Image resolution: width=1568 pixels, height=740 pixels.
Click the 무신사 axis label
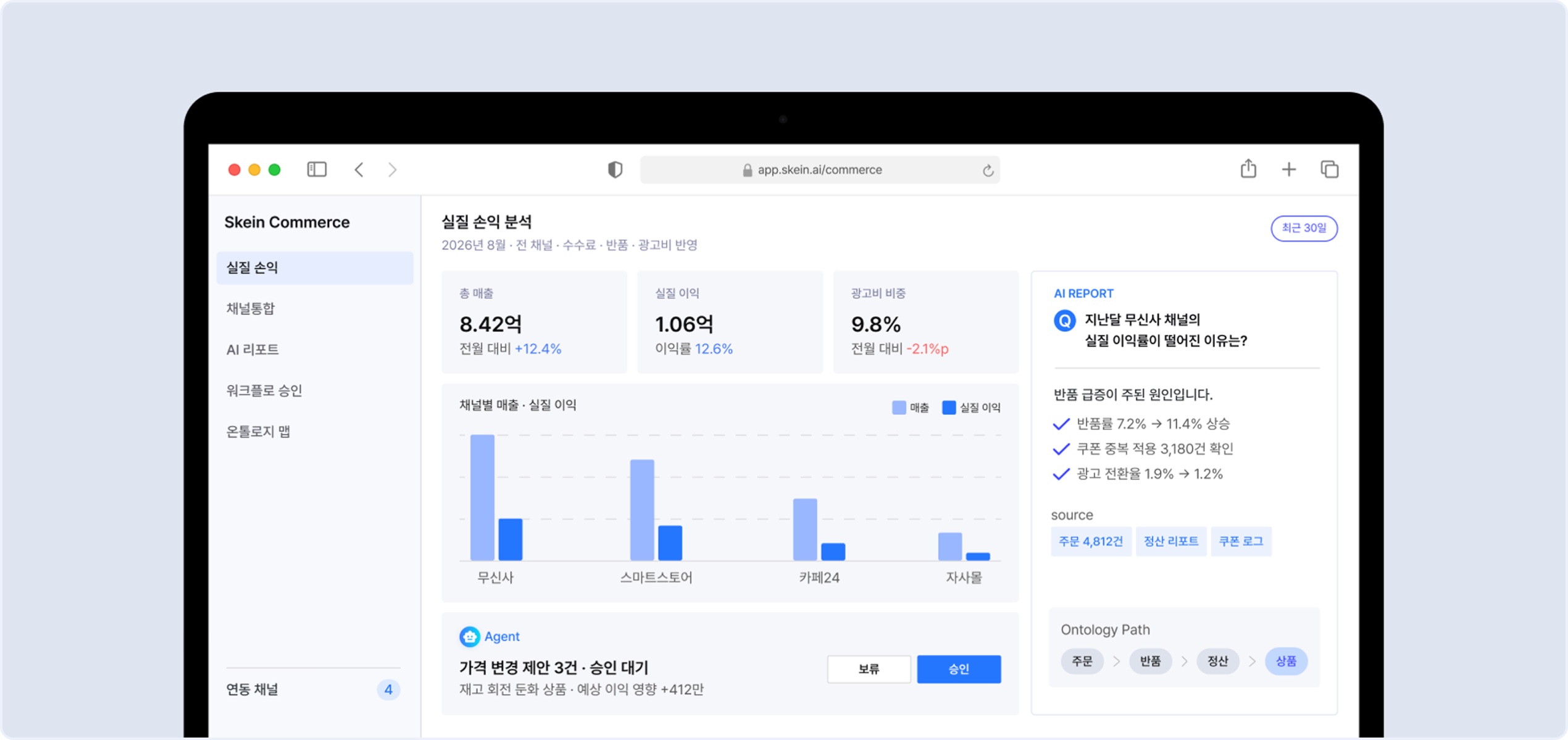coord(495,578)
